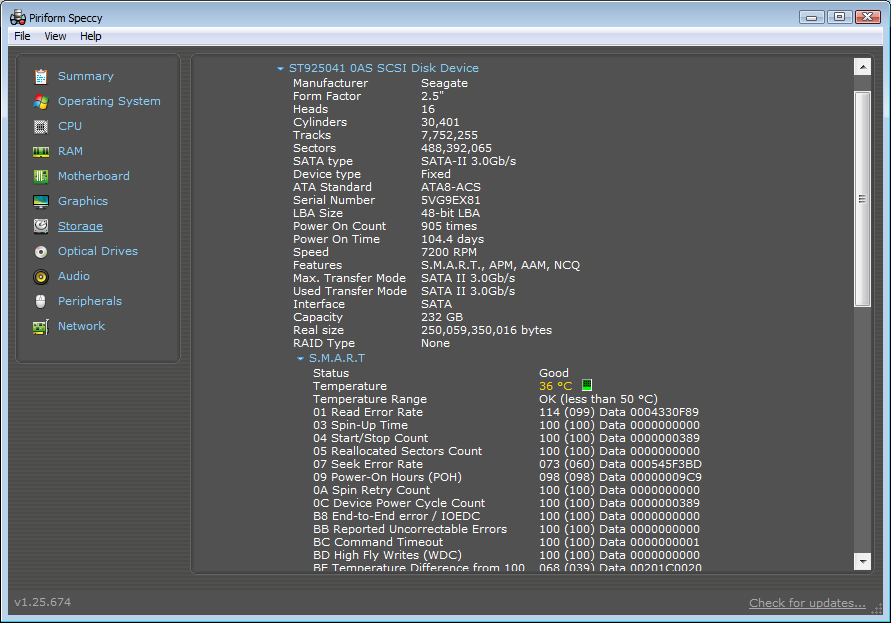This screenshot has width=891, height=623.
Task: Click the CPU chip icon
Action: click(x=40, y=126)
